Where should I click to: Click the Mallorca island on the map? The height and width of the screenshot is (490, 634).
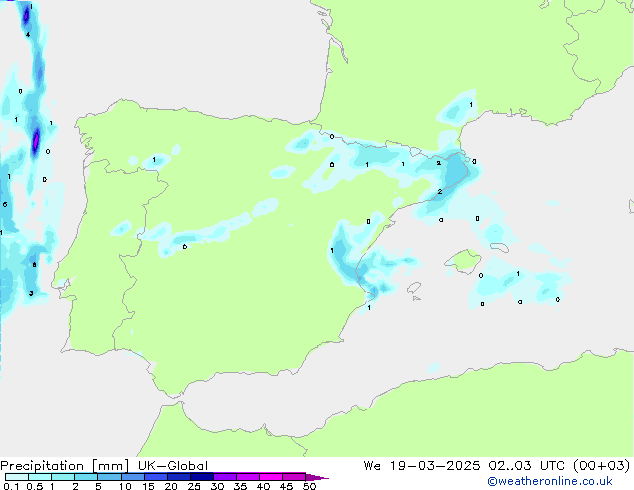point(463,260)
